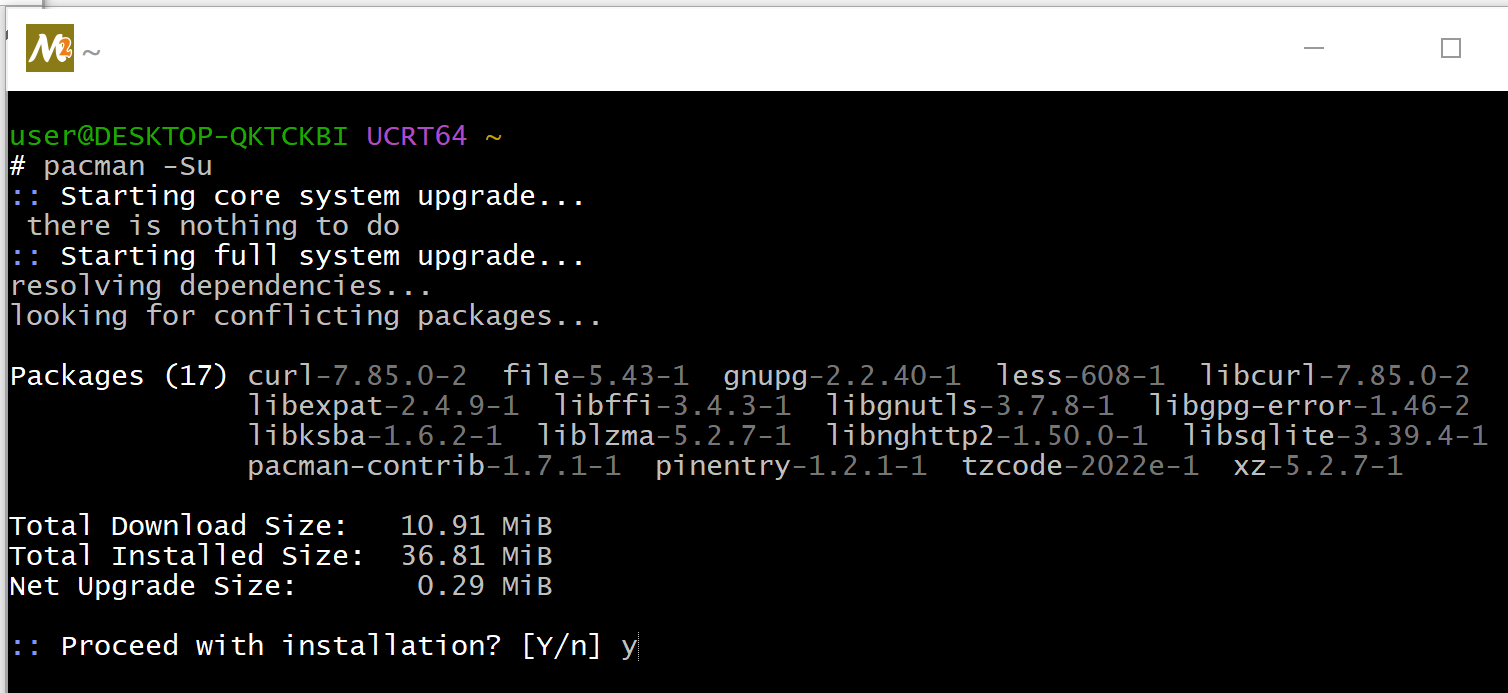Click the gnupg-2.2.40-1 package entry
The image size is (1508, 693).
click(x=842, y=376)
